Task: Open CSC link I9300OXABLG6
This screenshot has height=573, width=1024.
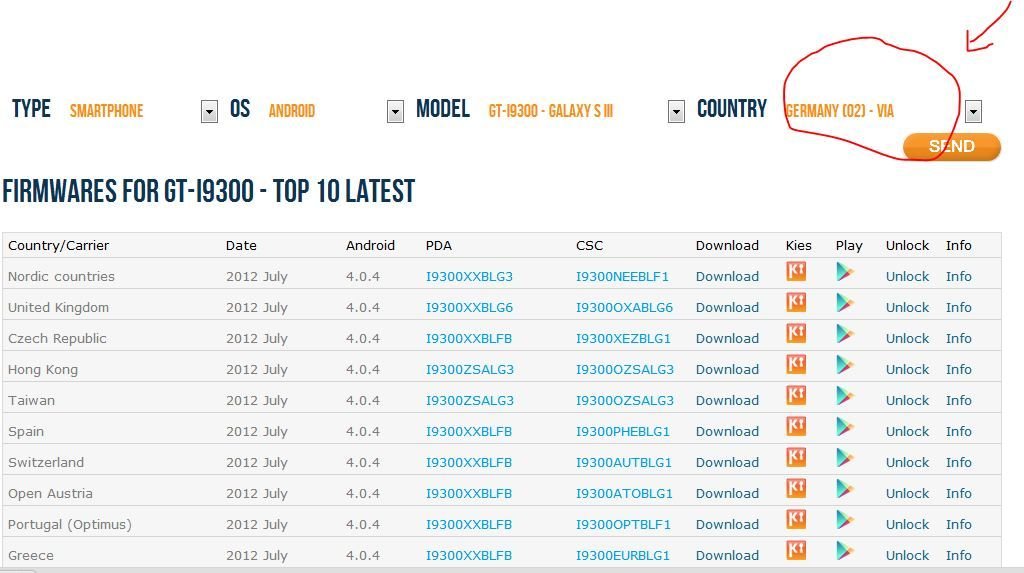Action: click(x=624, y=307)
